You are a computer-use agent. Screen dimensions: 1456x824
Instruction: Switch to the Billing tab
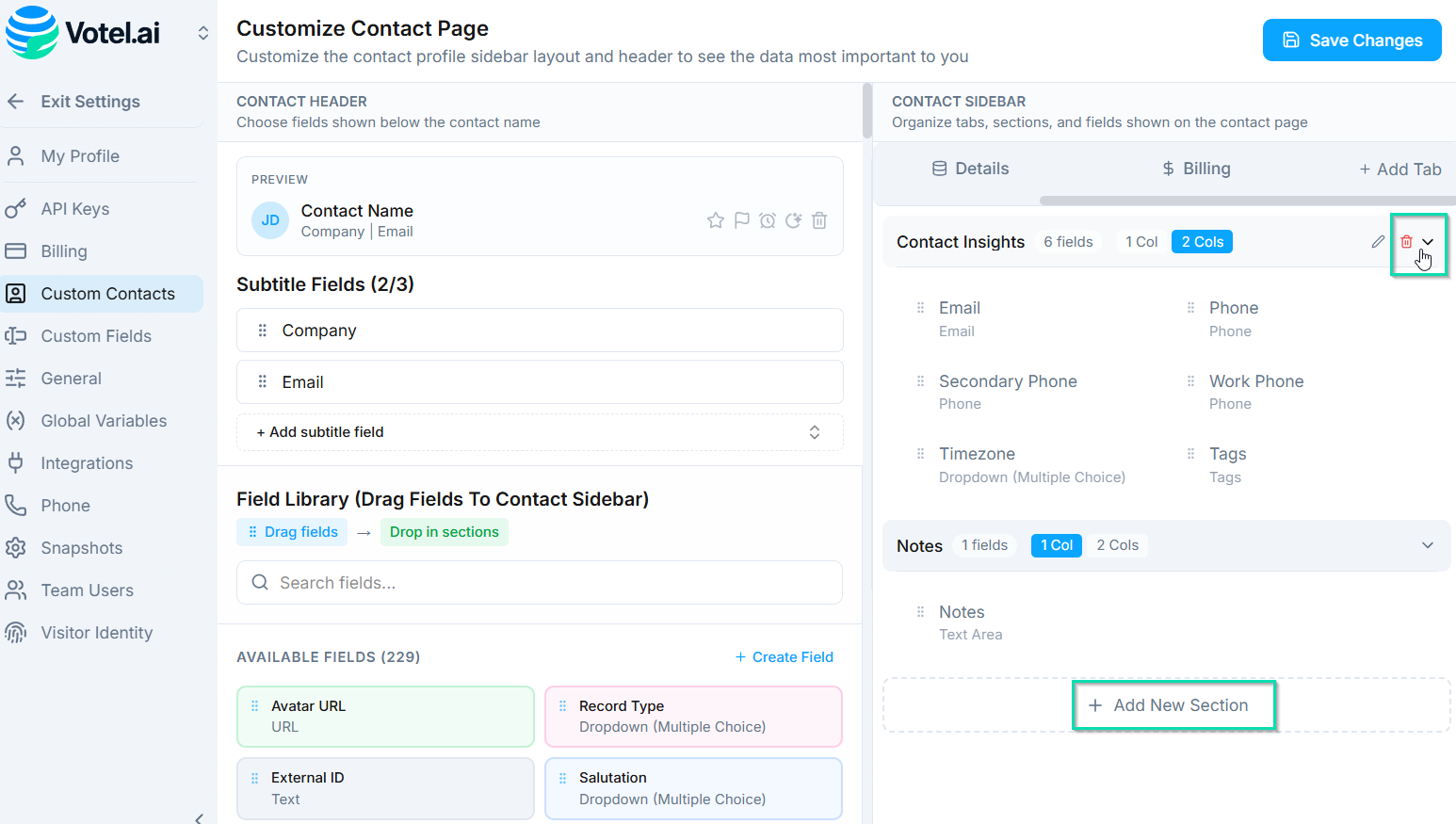[x=1196, y=169]
